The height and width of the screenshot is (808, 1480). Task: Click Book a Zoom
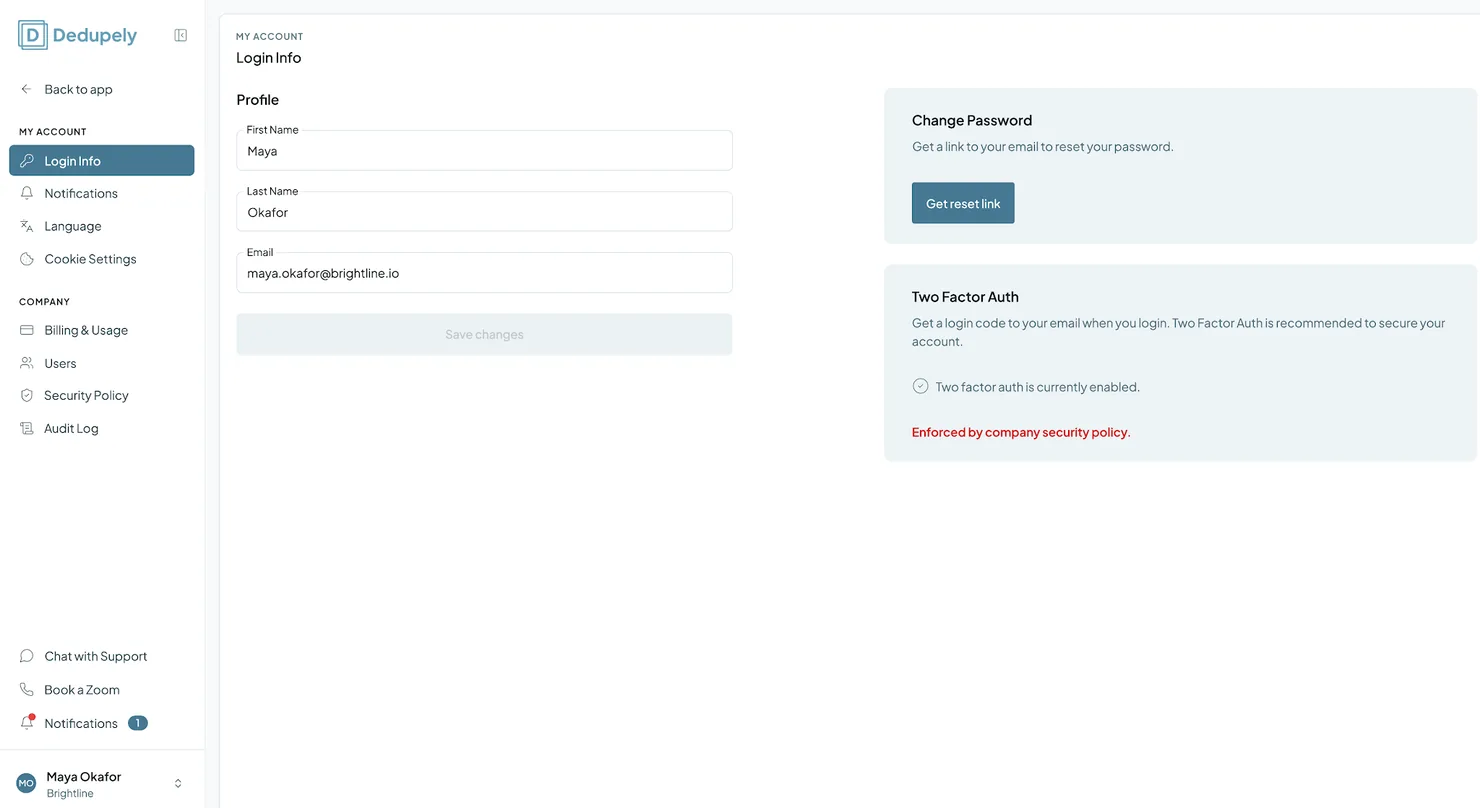102,690
